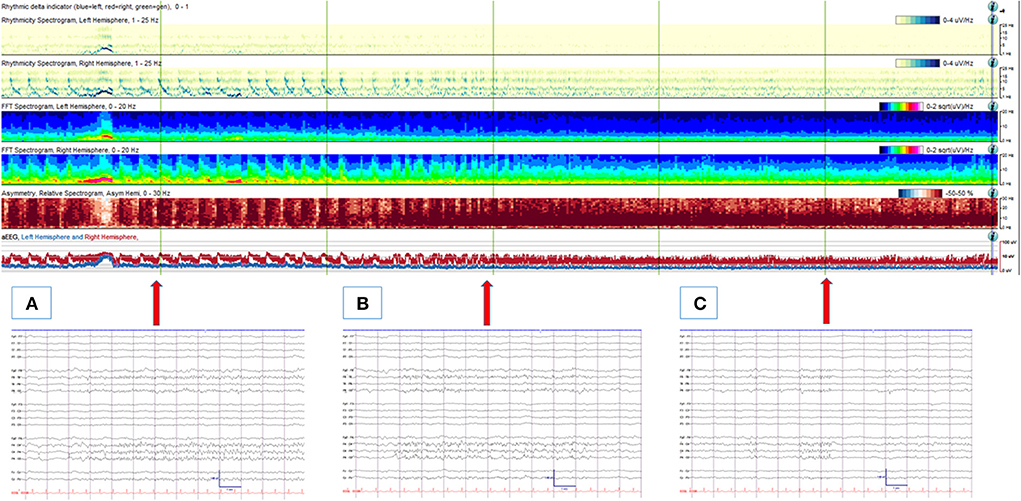
Task: Click '0-4 uV/Hz' label of Left Hemisphere rhythmicity
Action: 958,20
